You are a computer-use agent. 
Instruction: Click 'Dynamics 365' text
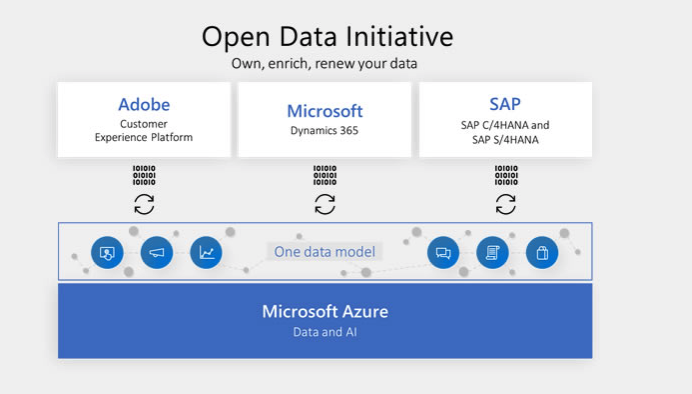click(x=324, y=131)
